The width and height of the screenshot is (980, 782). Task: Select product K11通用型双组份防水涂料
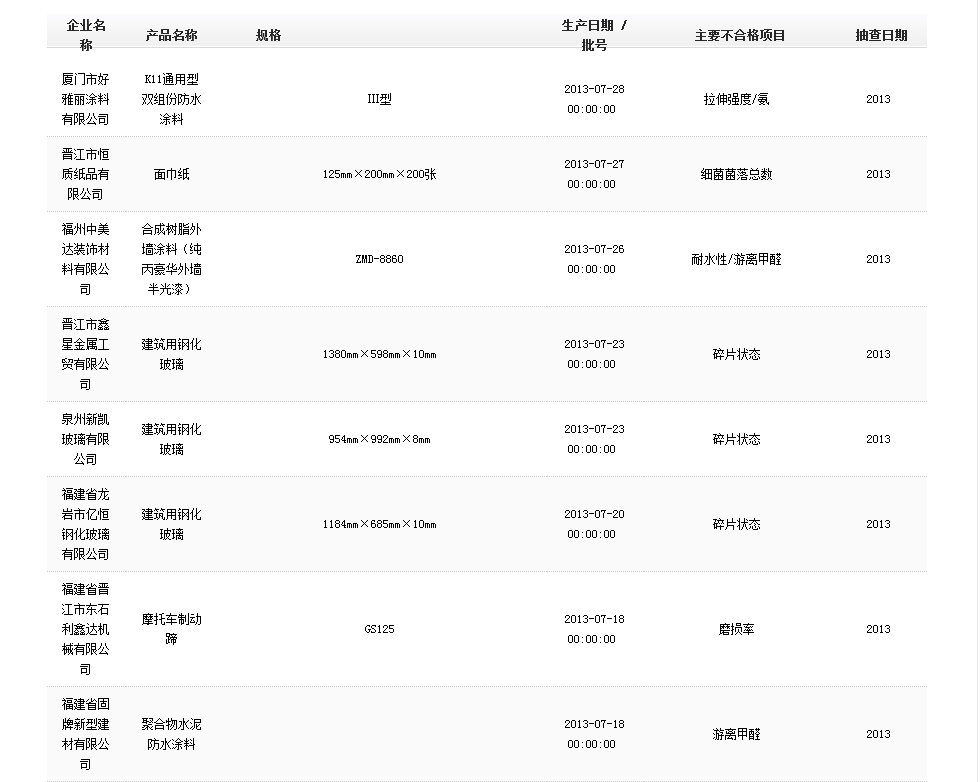click(x=171, y=99)
